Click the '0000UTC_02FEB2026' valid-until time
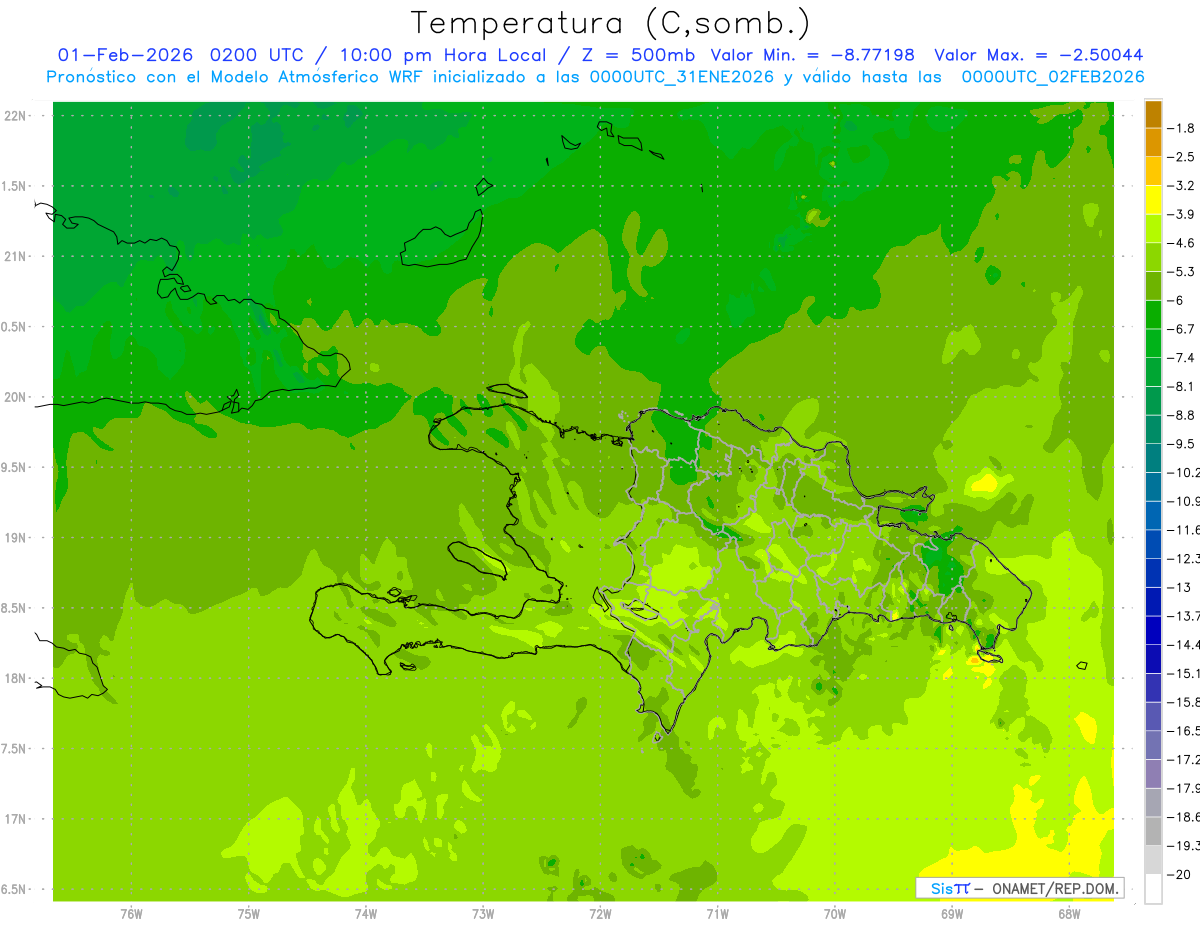This screenshot has width=1200, height=927. [x=1052, y=77]
